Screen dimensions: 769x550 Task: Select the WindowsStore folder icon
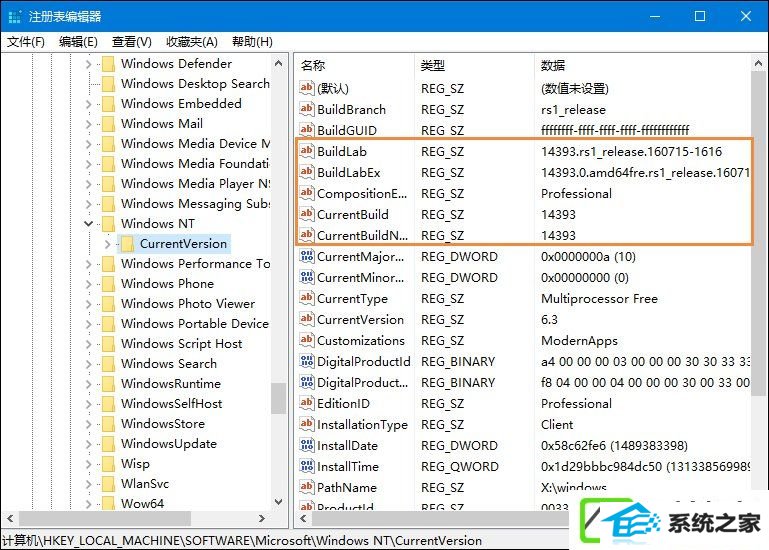tap(108, 424)
